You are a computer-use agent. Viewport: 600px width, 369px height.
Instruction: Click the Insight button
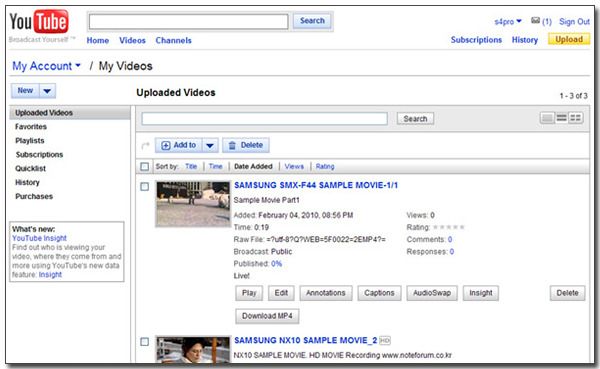[x=481, y=293]
